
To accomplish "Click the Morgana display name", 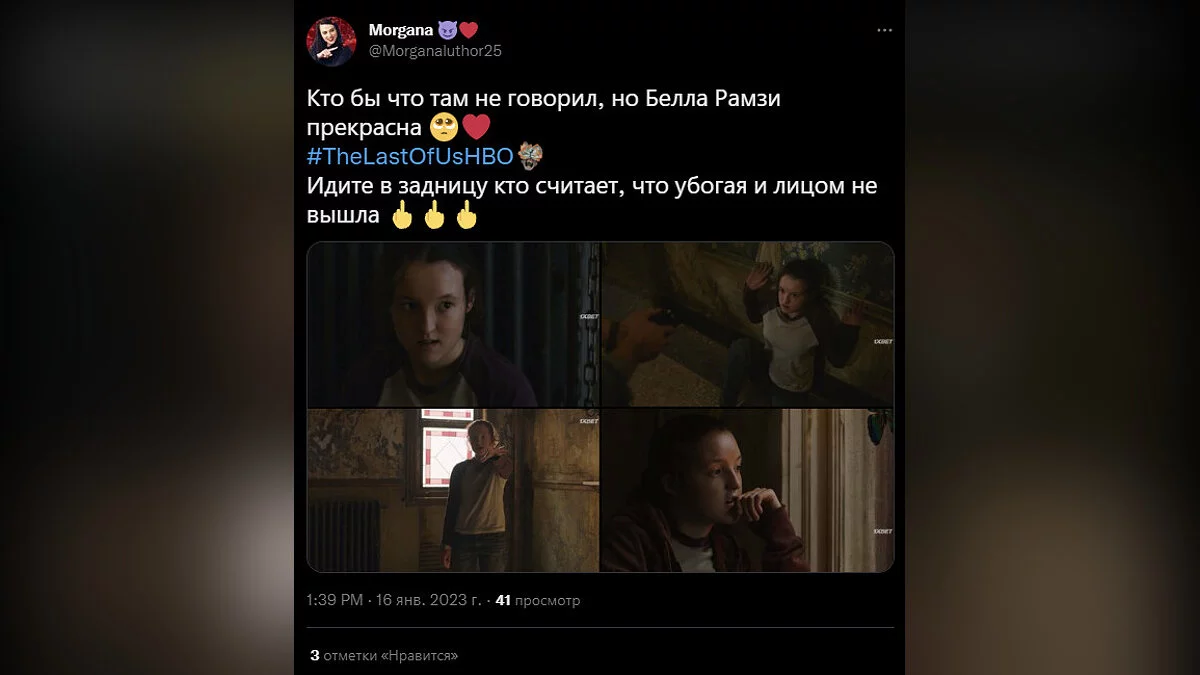I will (x=400, y=30).
